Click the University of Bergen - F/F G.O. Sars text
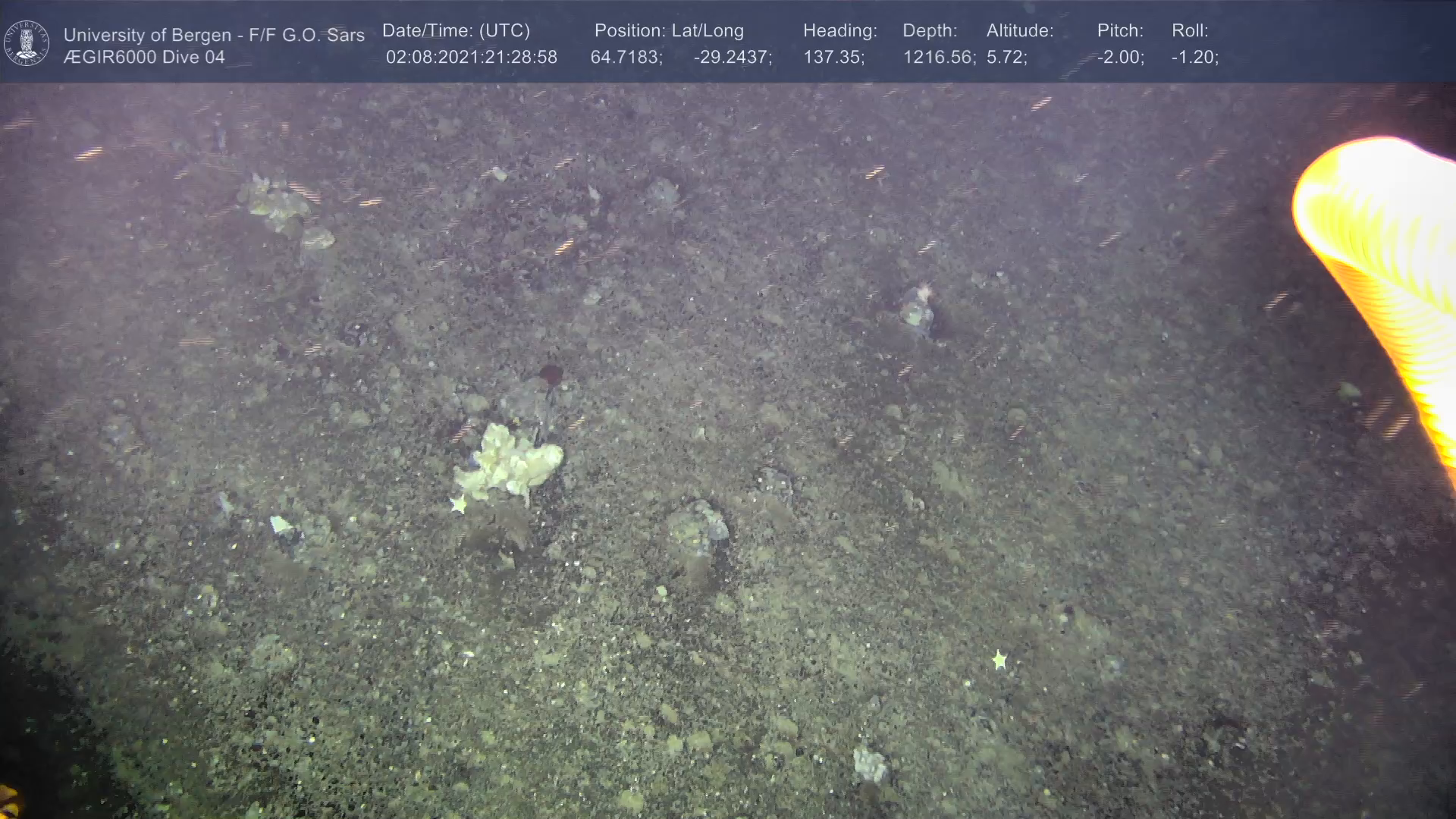 coord(214,35)
